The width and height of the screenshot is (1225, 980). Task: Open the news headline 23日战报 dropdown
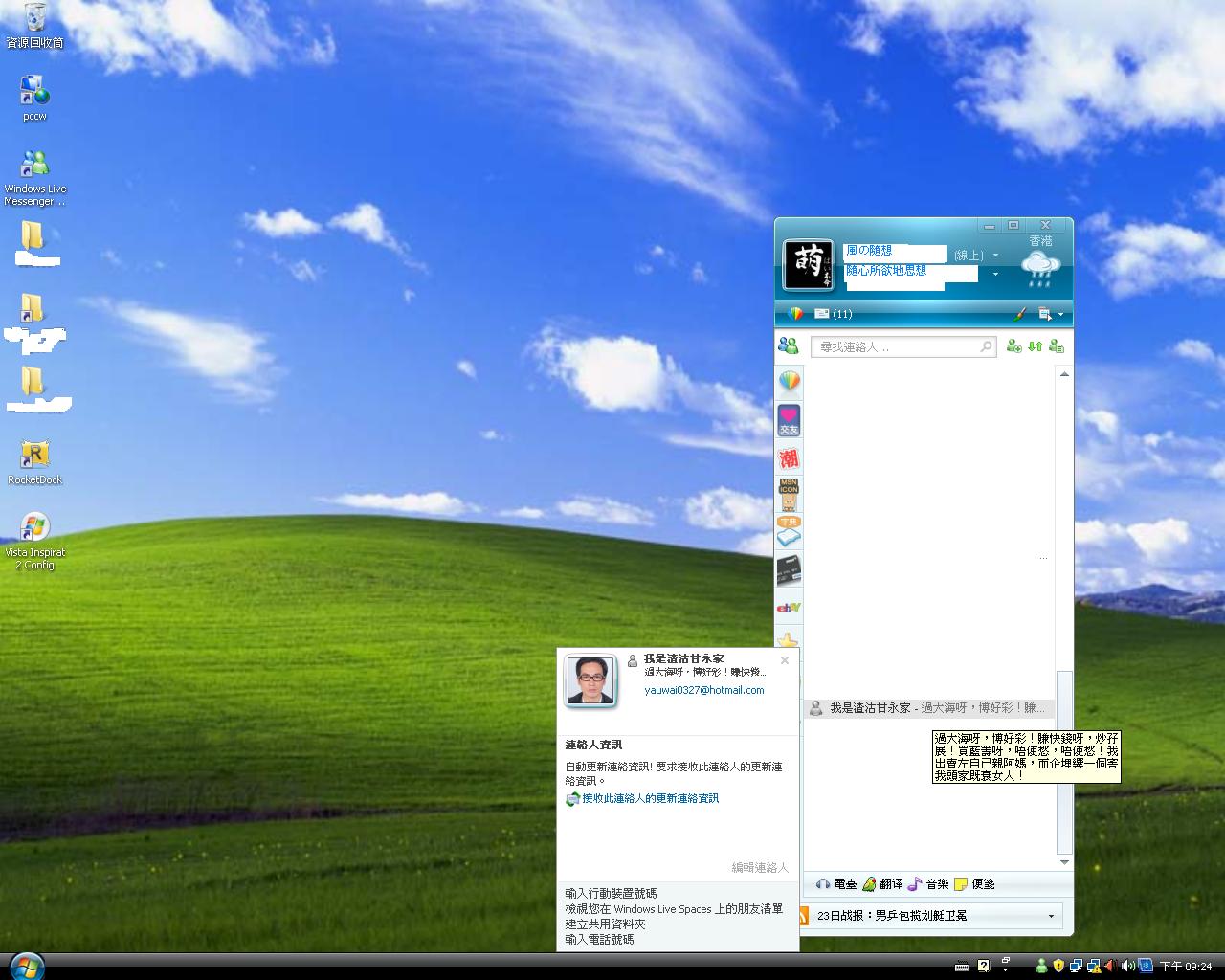(x=1051, y=916)
